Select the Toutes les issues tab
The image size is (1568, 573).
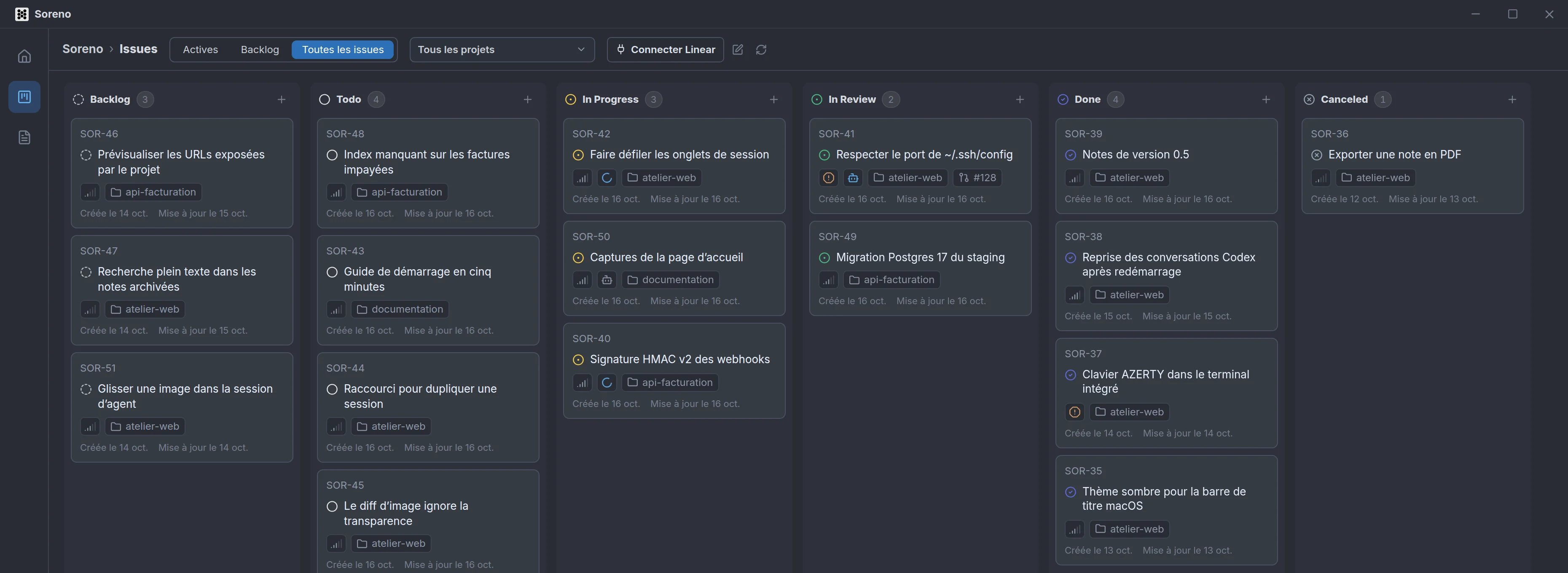pos(343,50)
